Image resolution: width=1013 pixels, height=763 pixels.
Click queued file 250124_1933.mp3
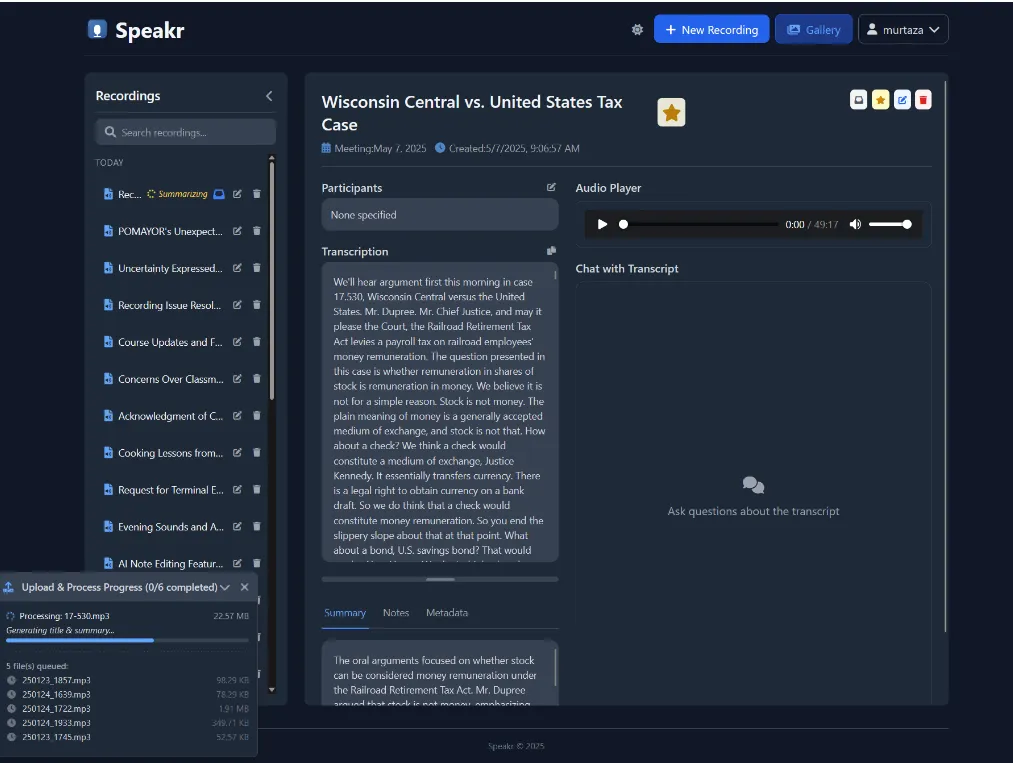pyautogui.click(x=56, y=722)
